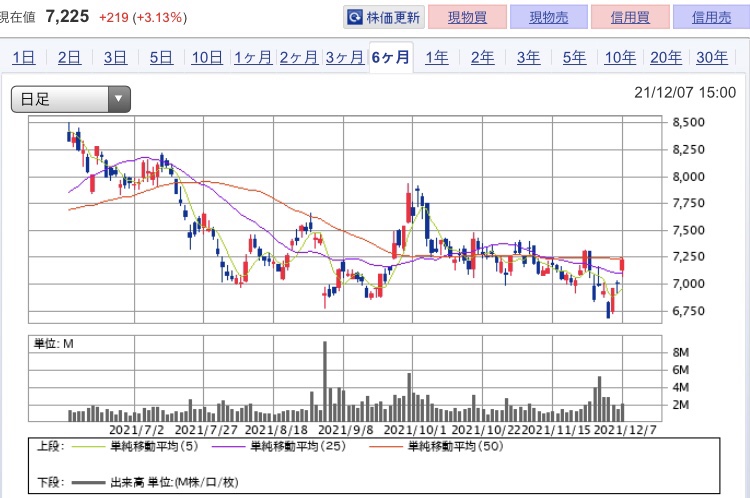Switch to the 1年 chart range
This screenshot has height=498, width=750.
click(437, 58)
